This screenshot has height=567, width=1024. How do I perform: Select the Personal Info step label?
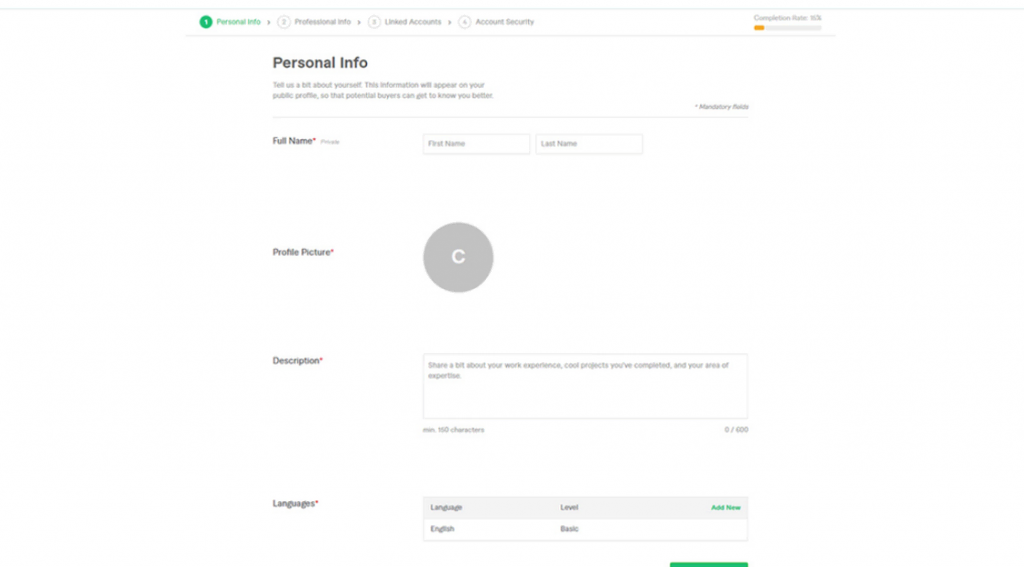point(238,22)
